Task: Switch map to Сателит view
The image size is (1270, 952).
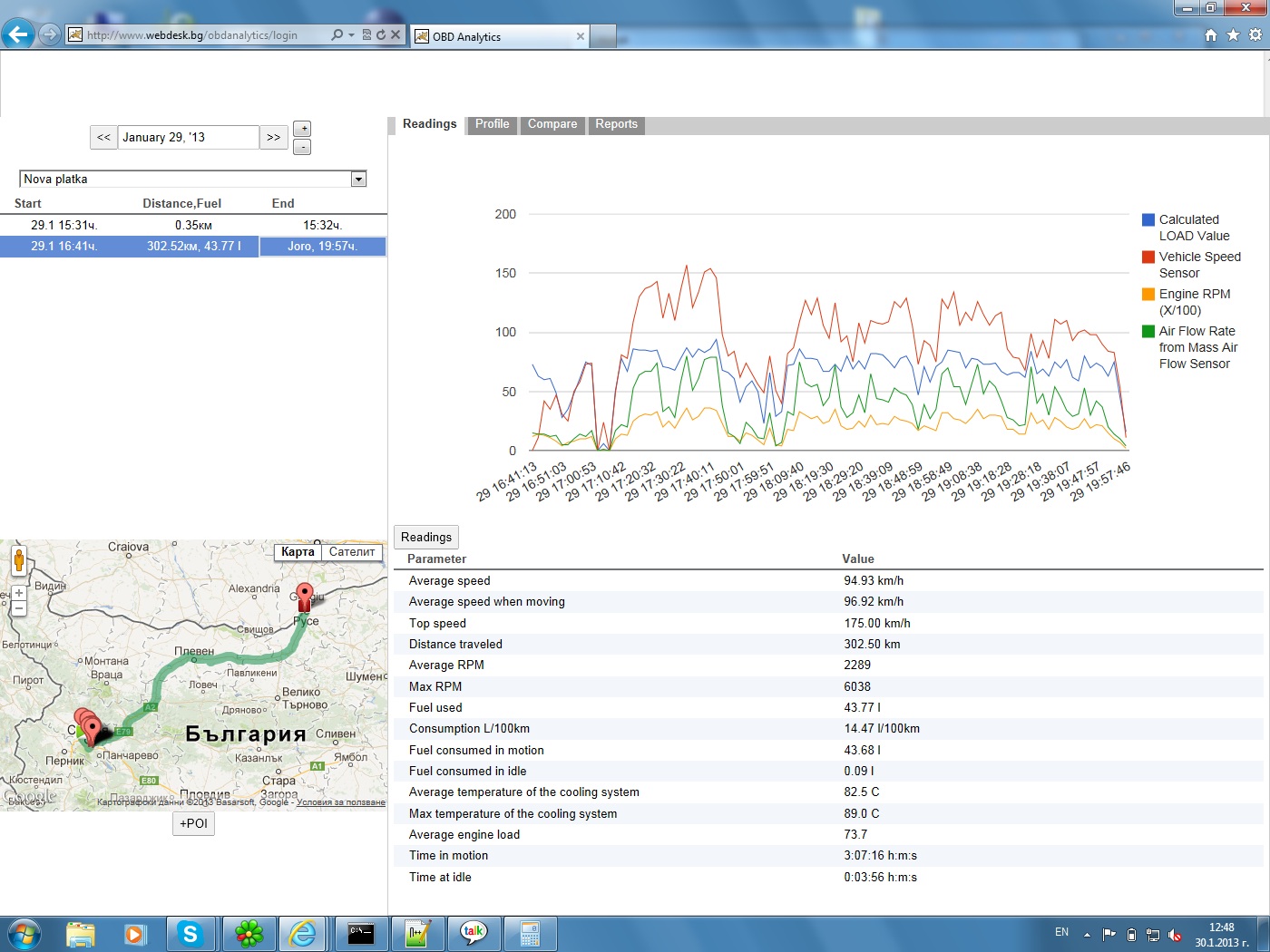Action: pos(352,552)
